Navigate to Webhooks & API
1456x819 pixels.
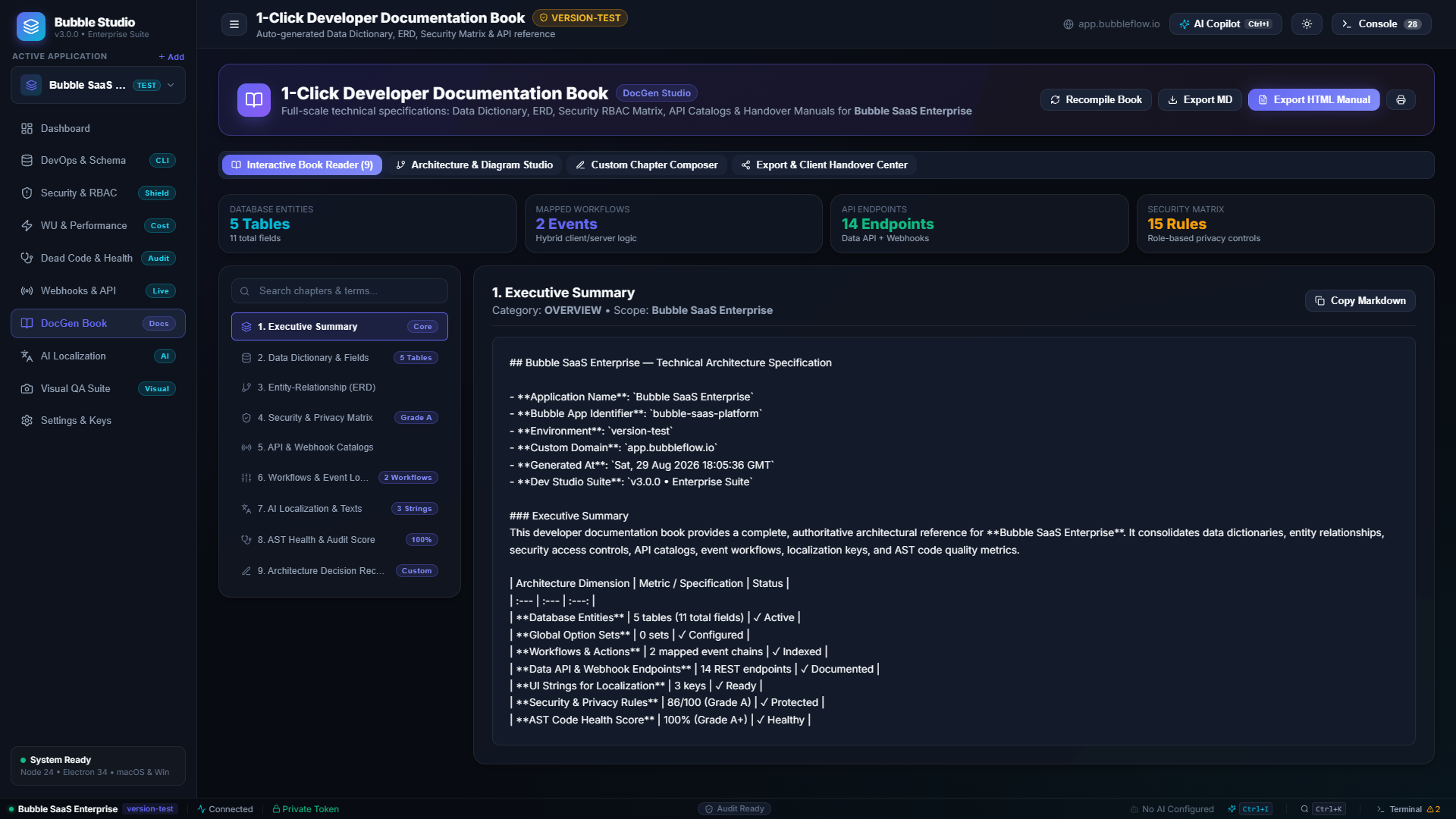[98, 291]
